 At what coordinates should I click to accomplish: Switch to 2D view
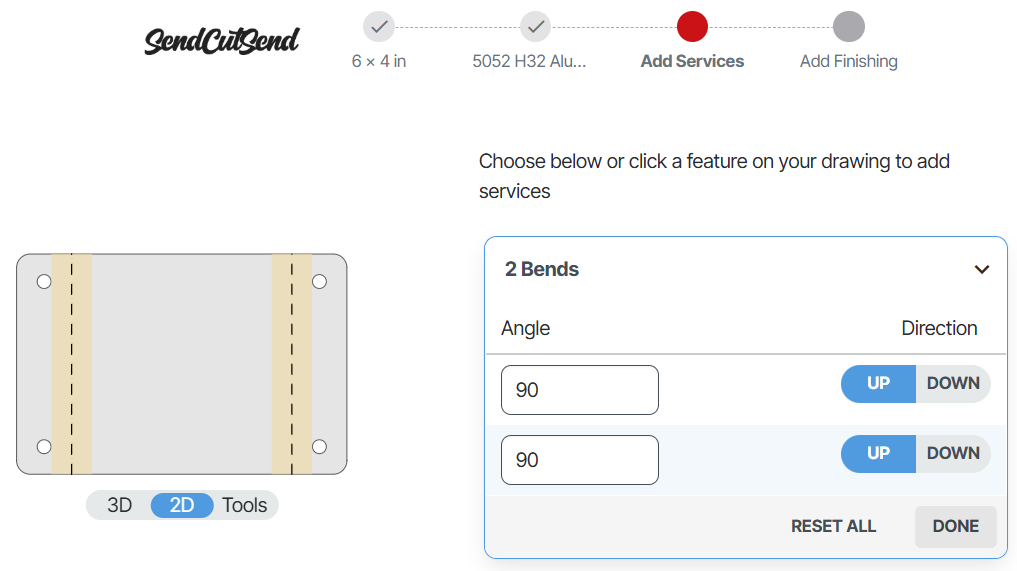pyautogui.click(x=182, y=505)
